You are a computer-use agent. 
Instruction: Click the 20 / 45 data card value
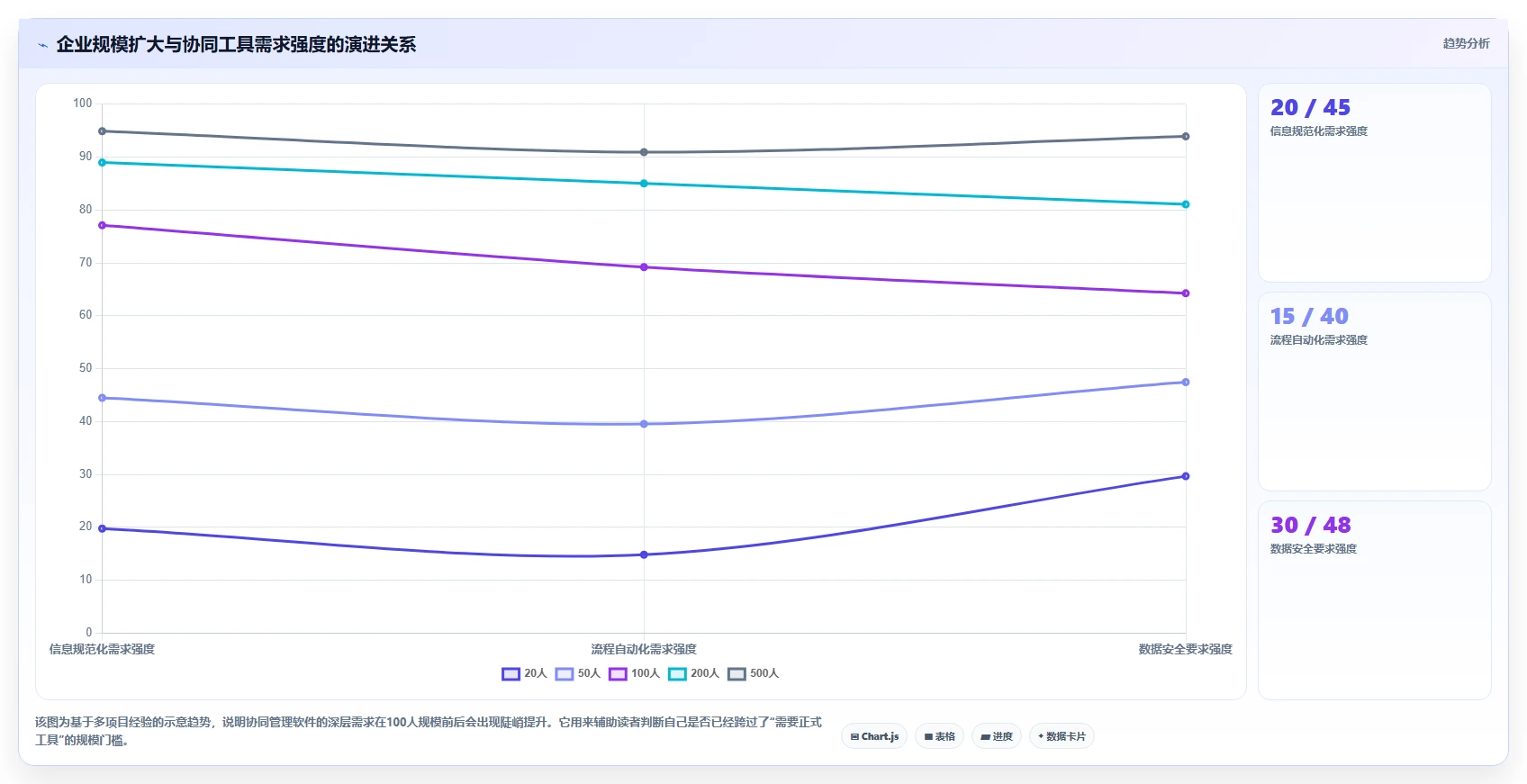pyautogui.click(x=1310, y=107)
